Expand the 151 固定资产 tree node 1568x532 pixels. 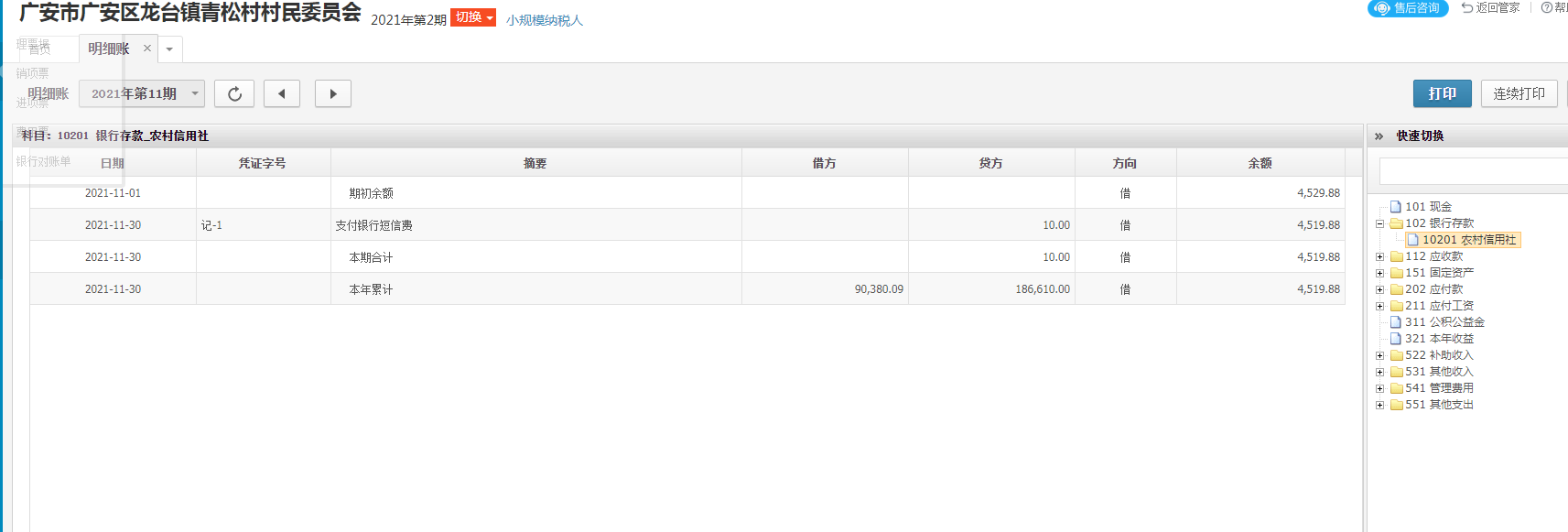(1379, 273)
